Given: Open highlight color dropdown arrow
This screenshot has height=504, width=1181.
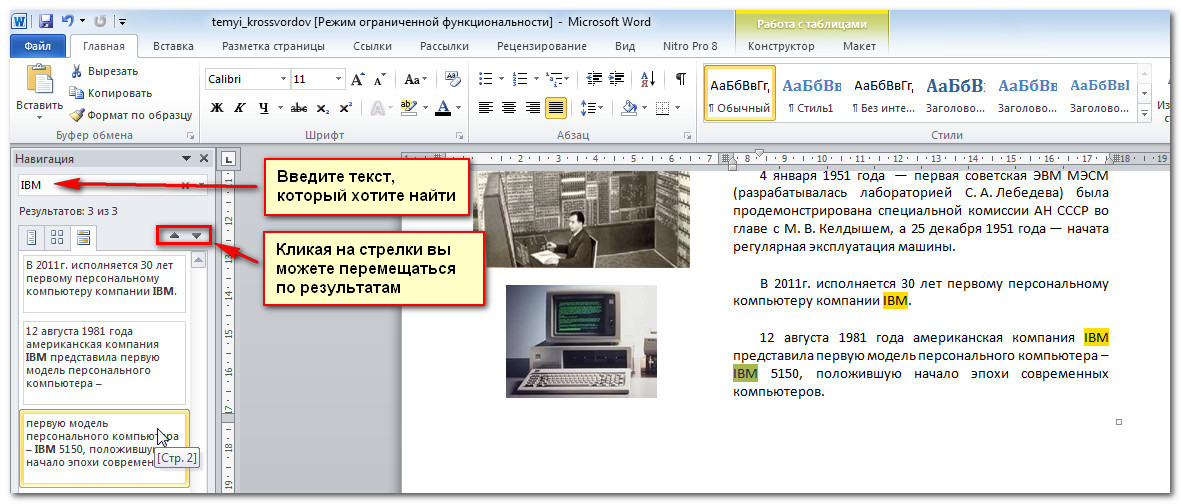Looking at the screenshot, I should [424, 108].
